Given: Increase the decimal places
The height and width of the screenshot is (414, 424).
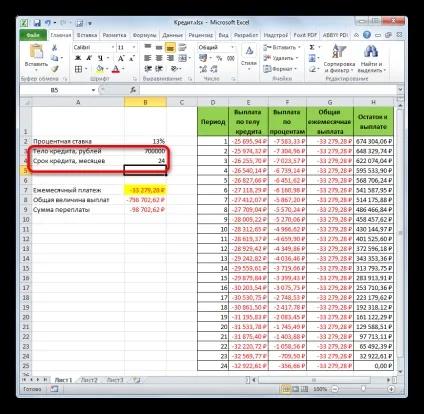Looking at the screenshot, I should click(203, 69).
